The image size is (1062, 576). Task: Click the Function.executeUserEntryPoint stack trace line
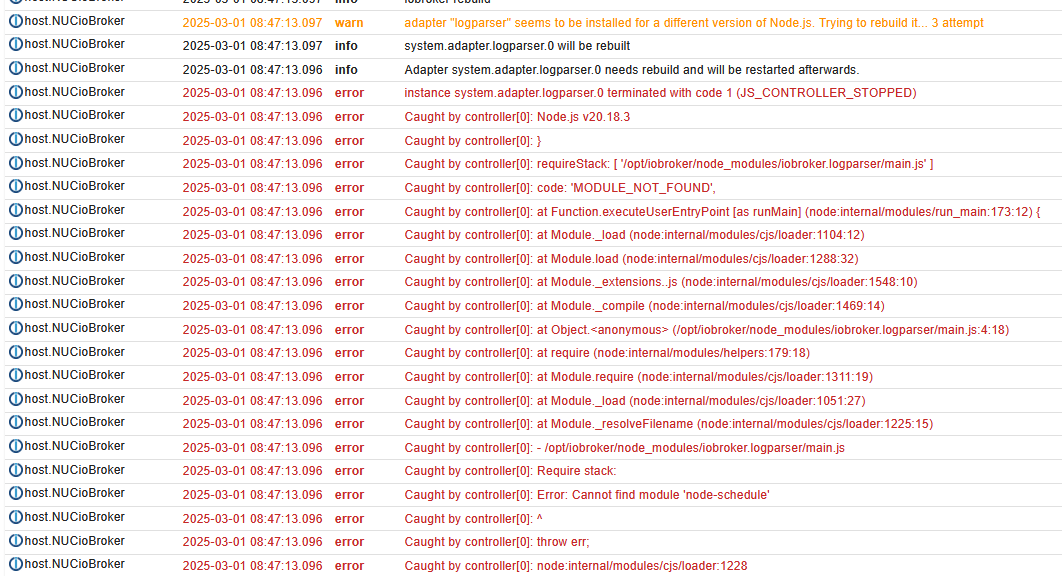722,211
